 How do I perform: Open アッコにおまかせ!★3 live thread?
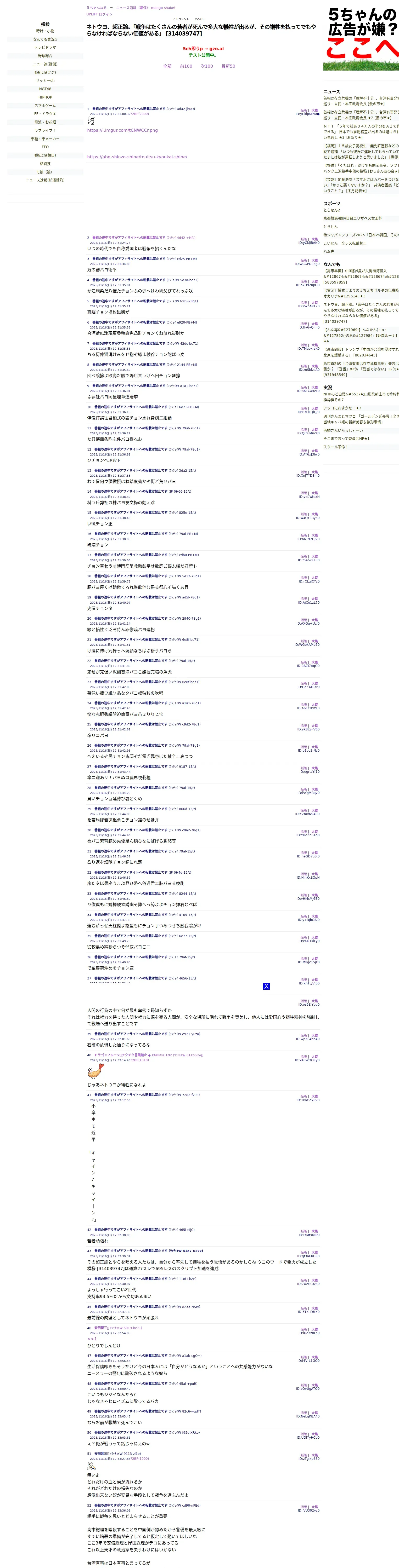coord(342,408)
